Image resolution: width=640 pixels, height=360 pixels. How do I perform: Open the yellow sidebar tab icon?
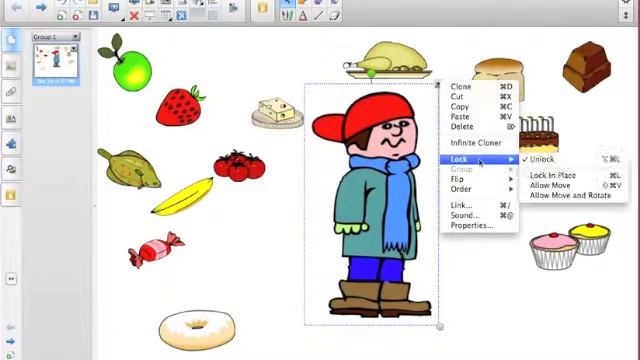(x=11, y=195)
